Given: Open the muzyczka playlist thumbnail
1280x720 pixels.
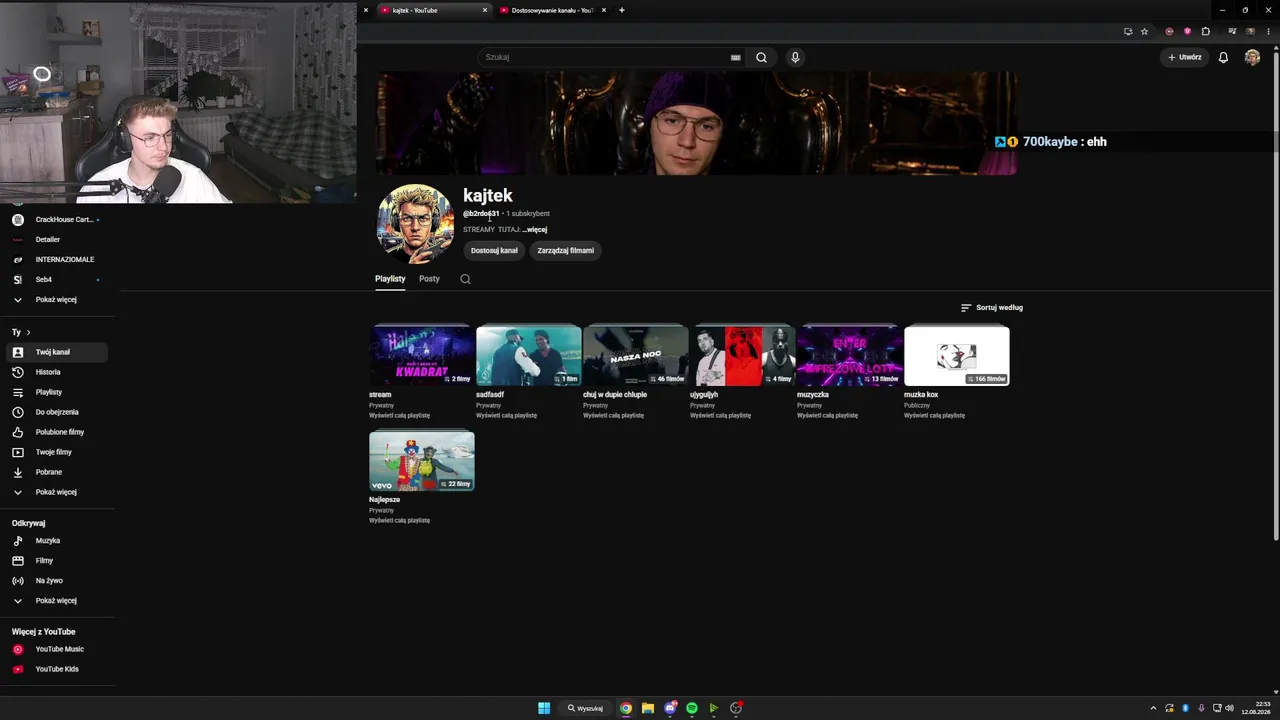Looking at the screenshot, I should [850, 356].
